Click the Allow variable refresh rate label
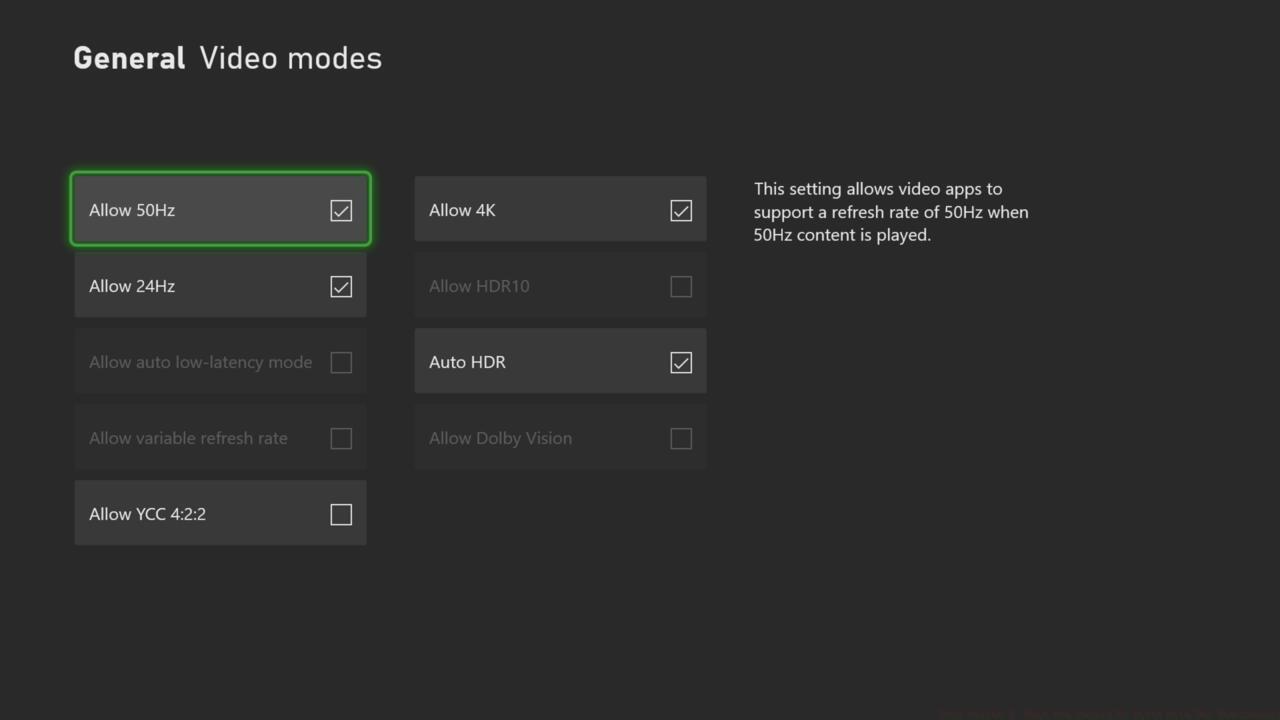 (x=188, y=439)
